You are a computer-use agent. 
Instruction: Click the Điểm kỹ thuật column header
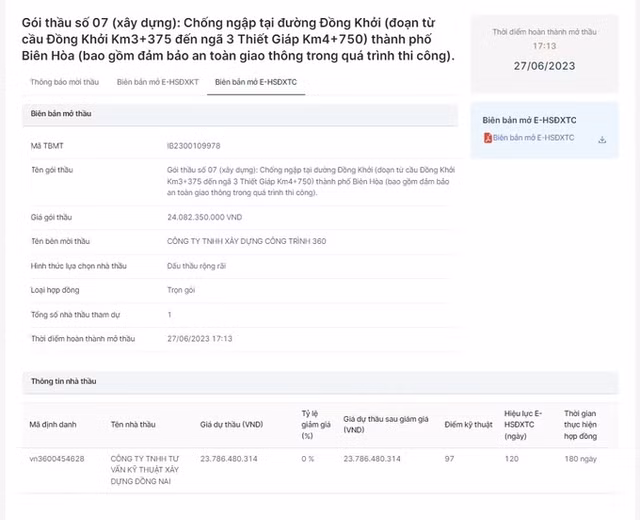[468, 424]
